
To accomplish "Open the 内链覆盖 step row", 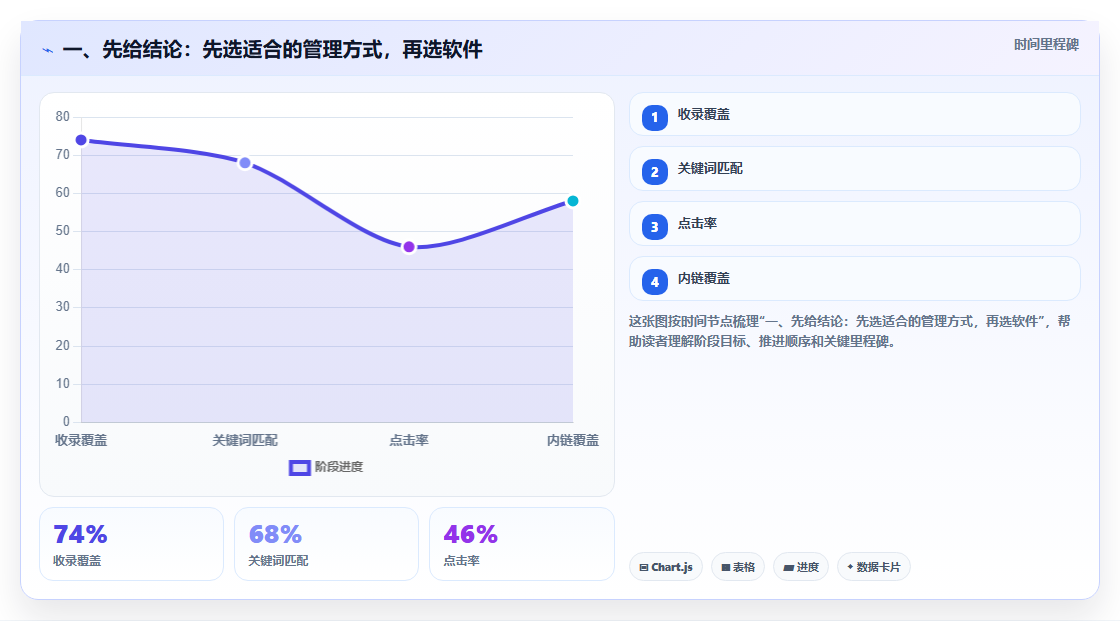I will [854, 279].
